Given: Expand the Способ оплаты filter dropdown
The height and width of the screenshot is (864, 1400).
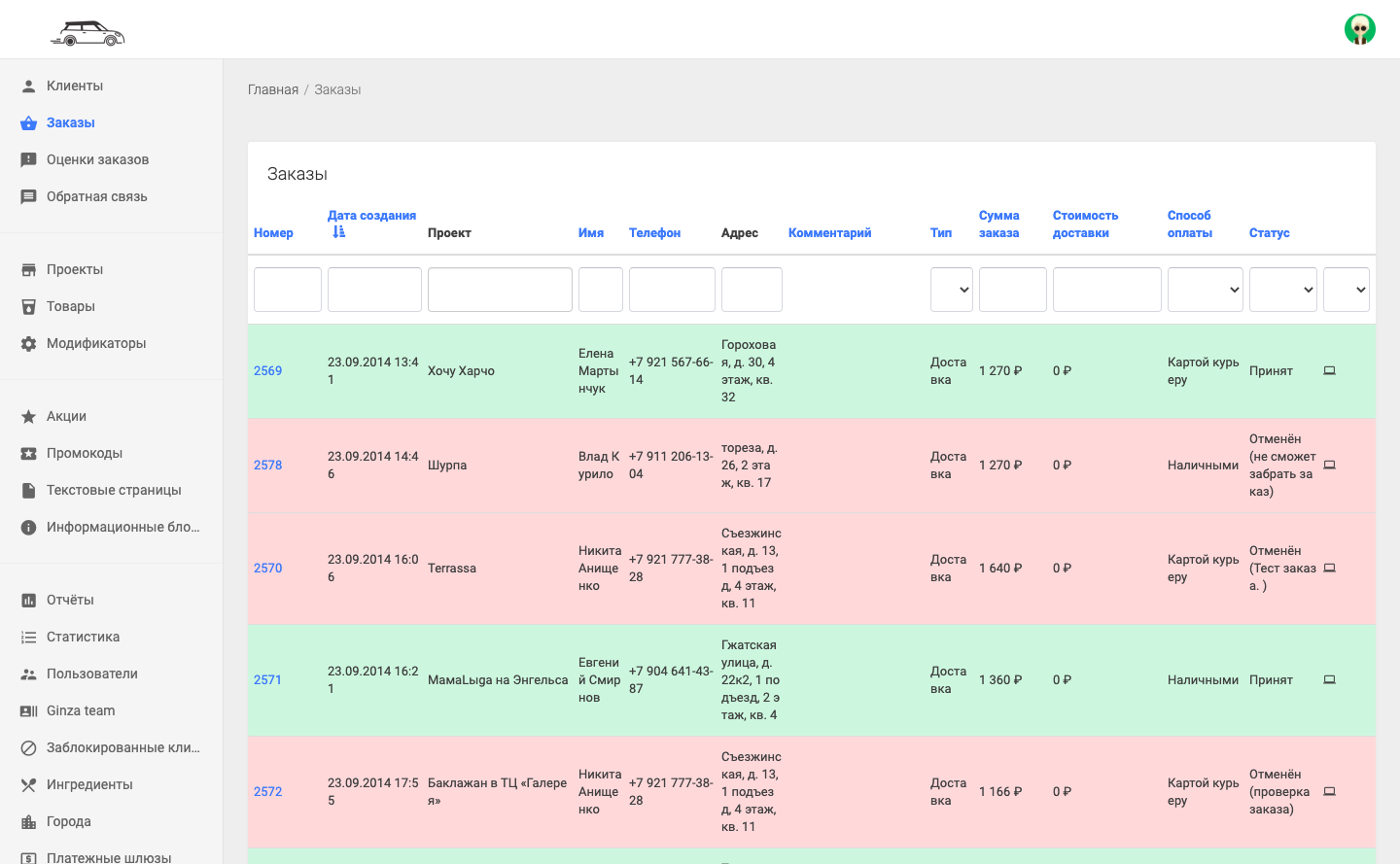Looking at the screenshot, I should tap(1205, 290).
